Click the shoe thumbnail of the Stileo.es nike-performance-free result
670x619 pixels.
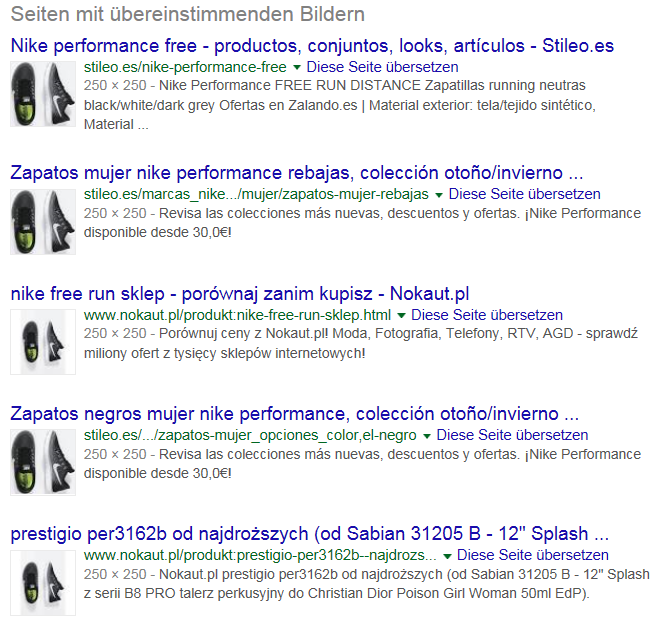[x=43, y=94]
